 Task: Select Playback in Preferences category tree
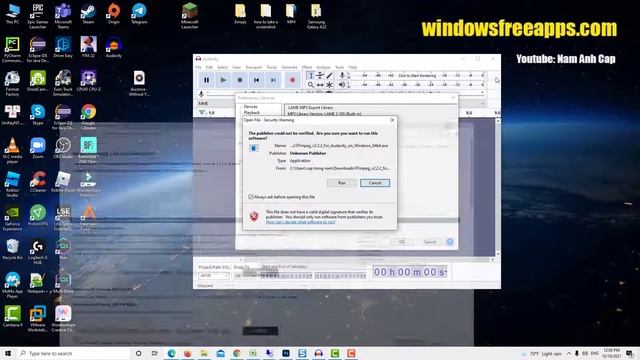(252, 113)
